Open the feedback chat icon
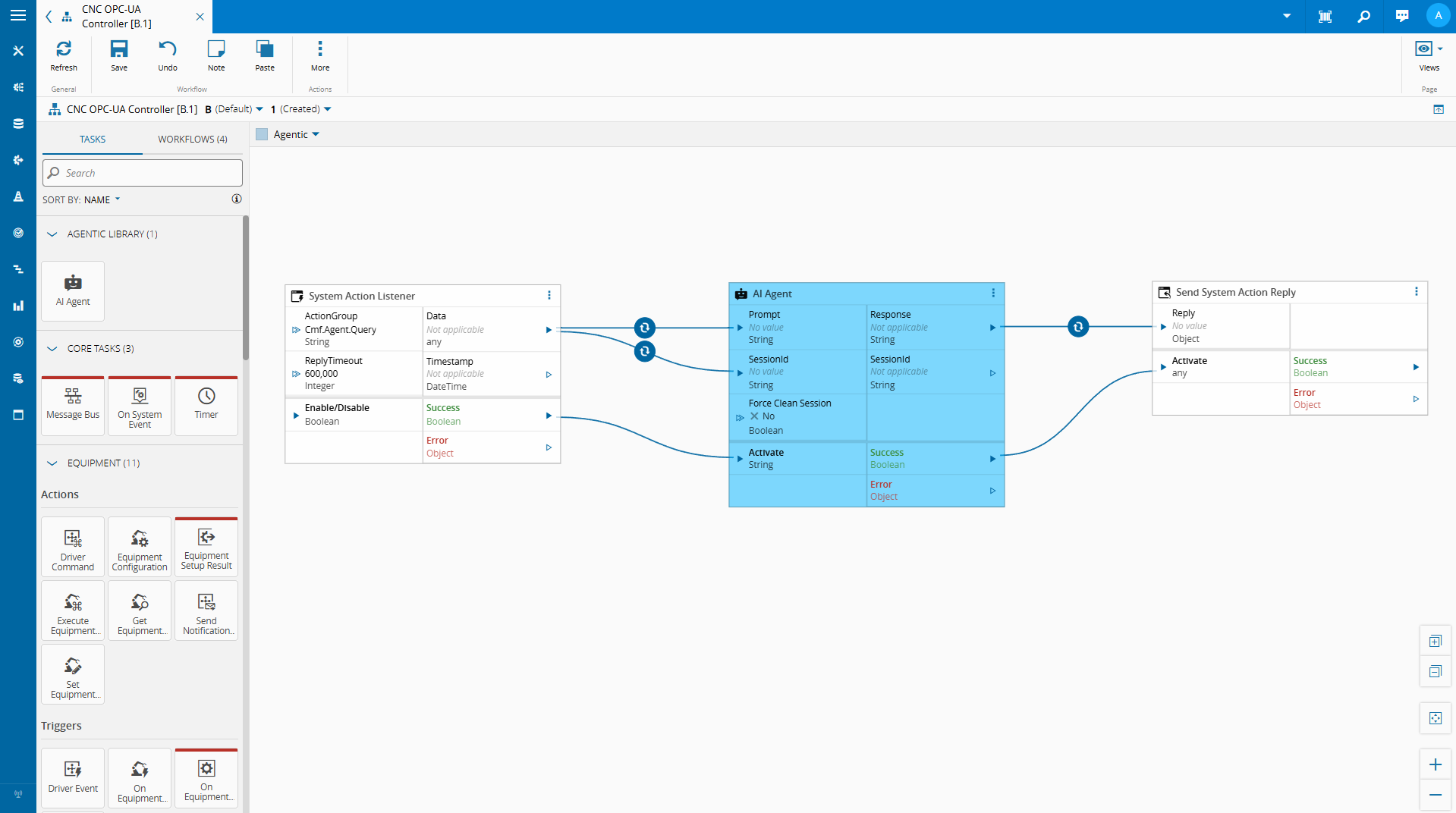The image size is (1456, 813). coord(1401,16)
